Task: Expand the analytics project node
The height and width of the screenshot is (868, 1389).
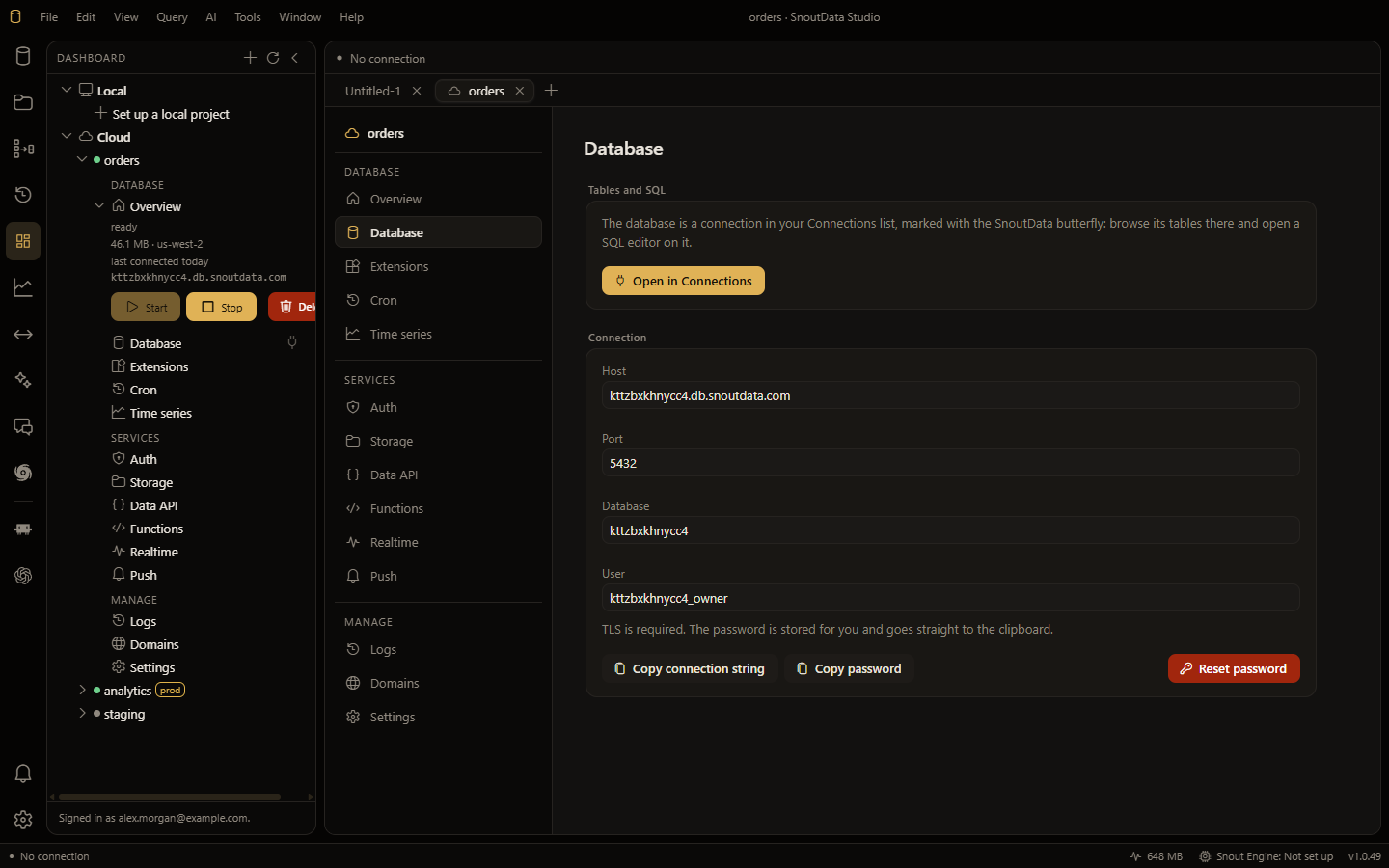Action: point(82,690)
